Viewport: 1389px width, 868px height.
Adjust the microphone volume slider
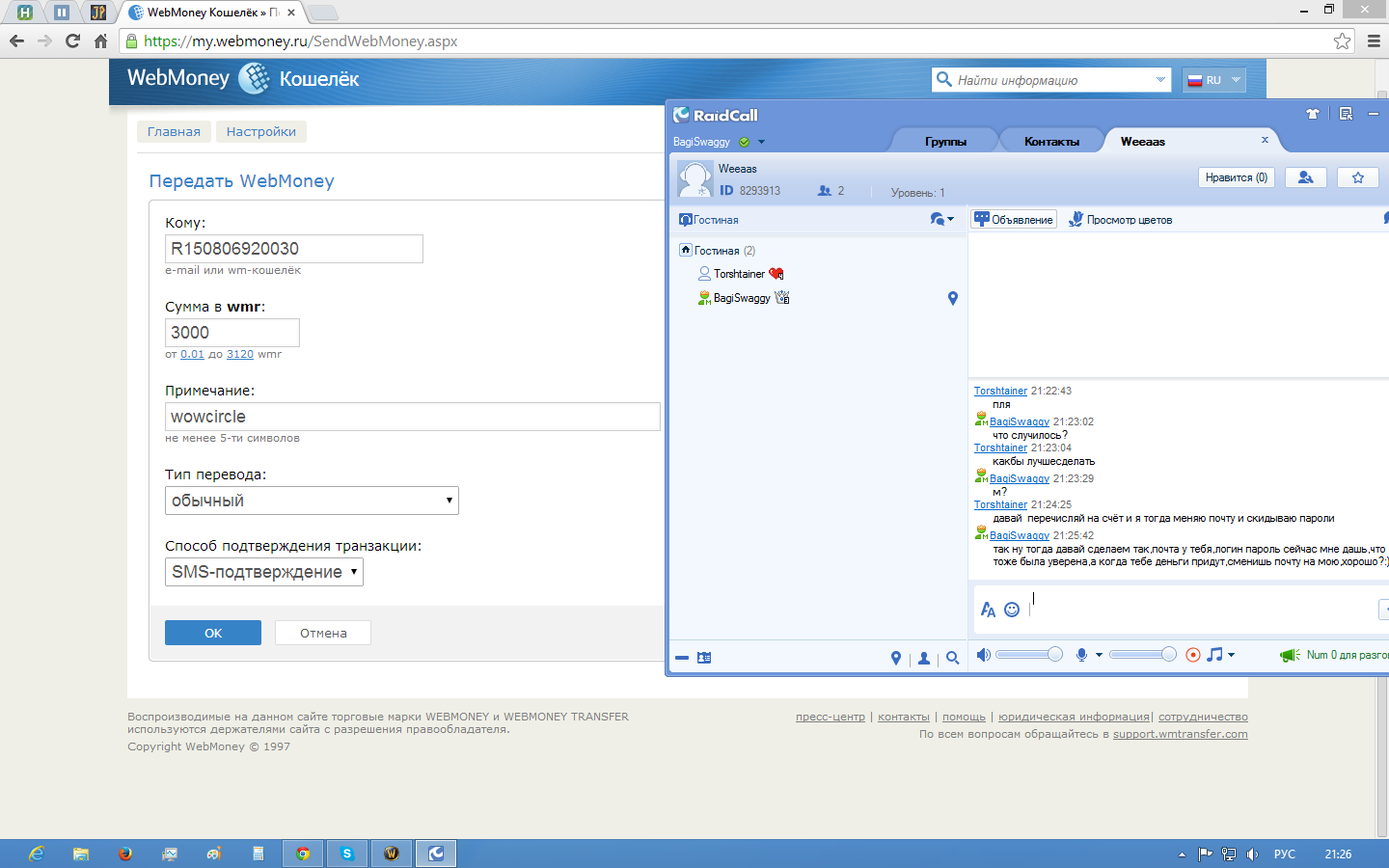tap(1142, 655)
